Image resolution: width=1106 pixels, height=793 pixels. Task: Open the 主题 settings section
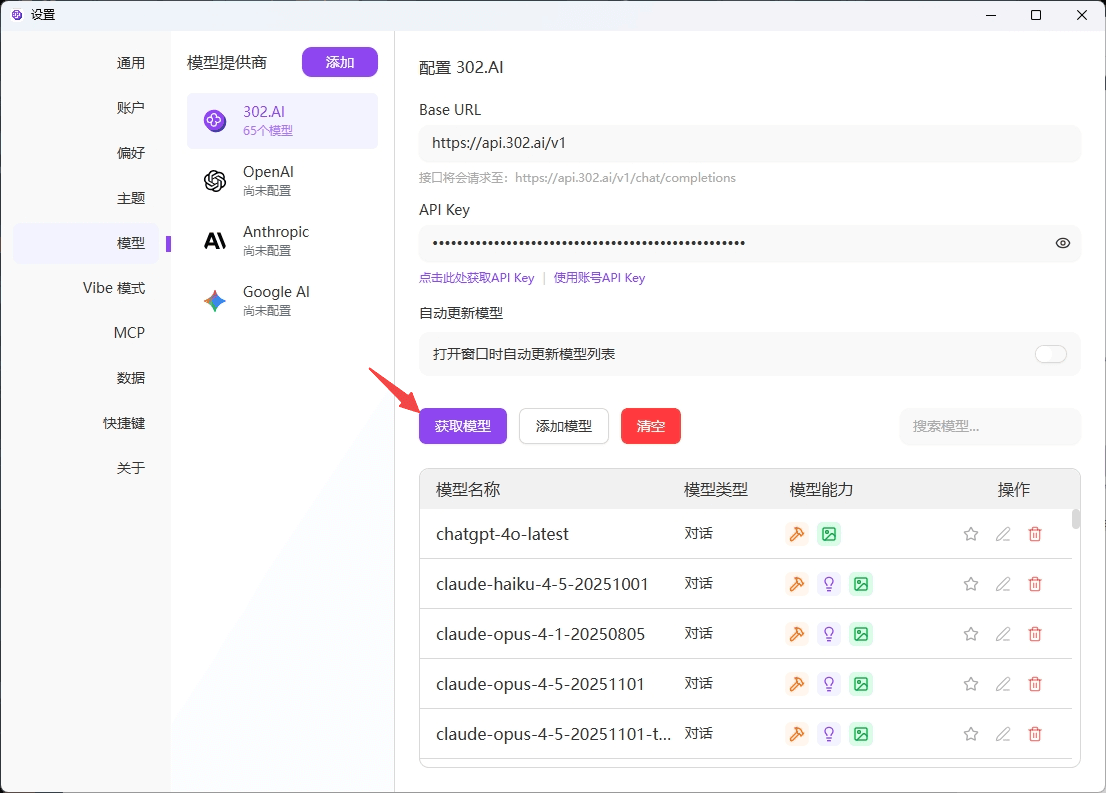pyautogui.click(x=130, y=198)
